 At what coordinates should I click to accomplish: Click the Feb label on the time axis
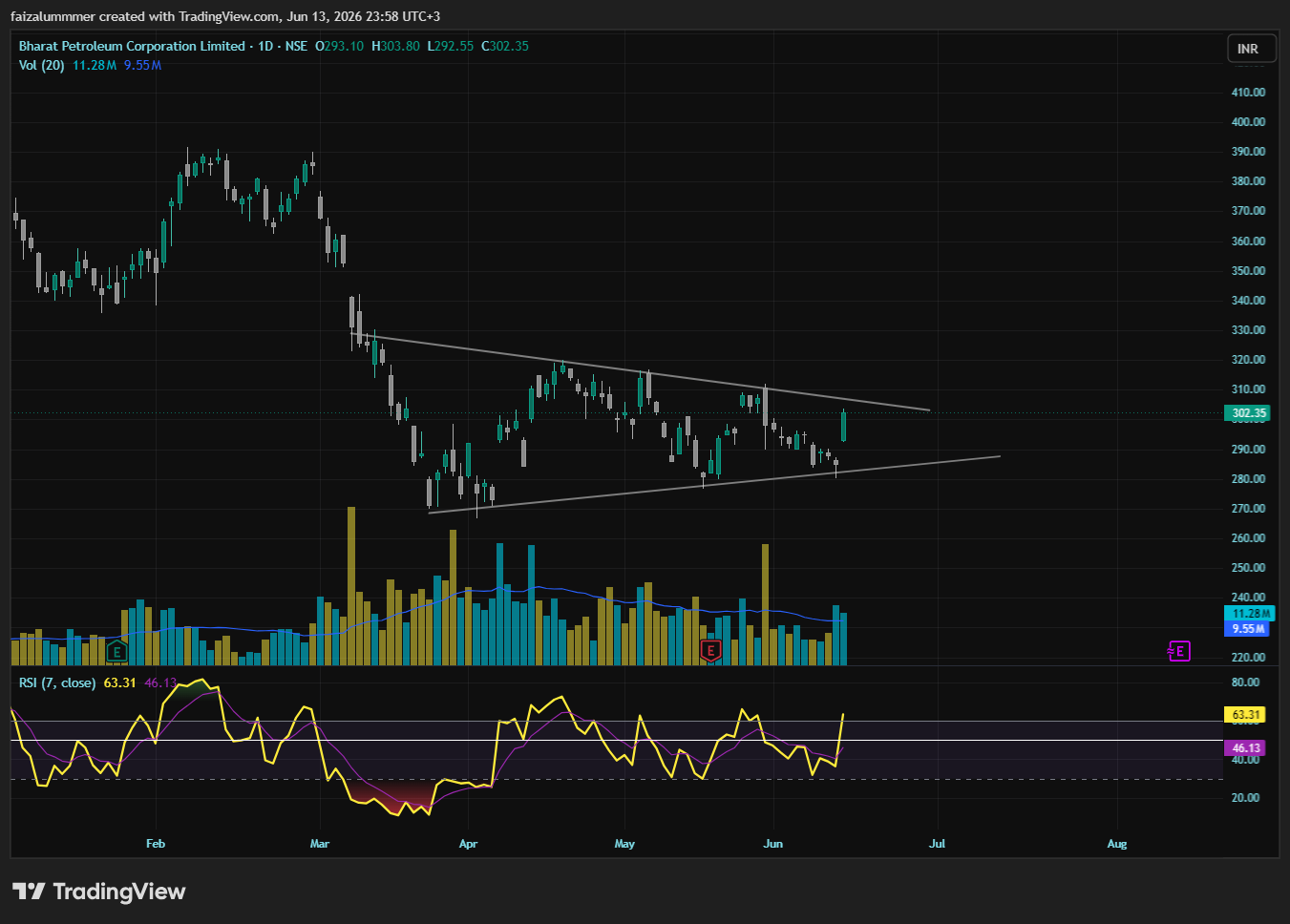pyautogui.click(x=156, y=844)
